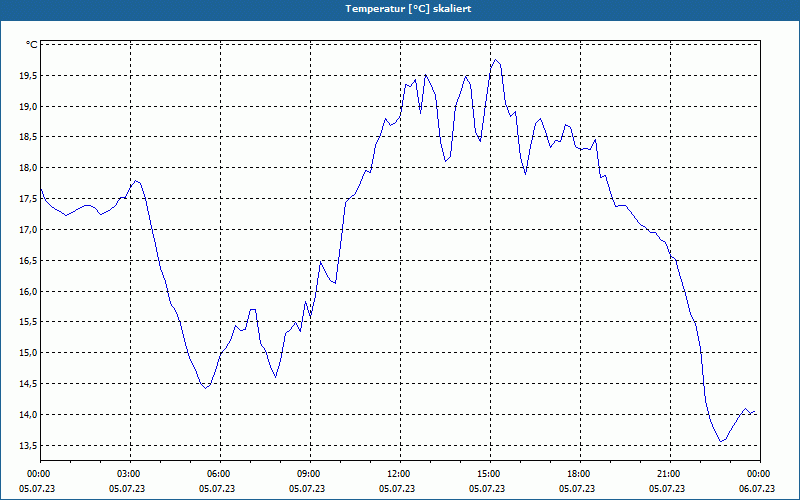
Task: Click the '°C' unit label on the y-axis
Action: [x=32, y=45]
